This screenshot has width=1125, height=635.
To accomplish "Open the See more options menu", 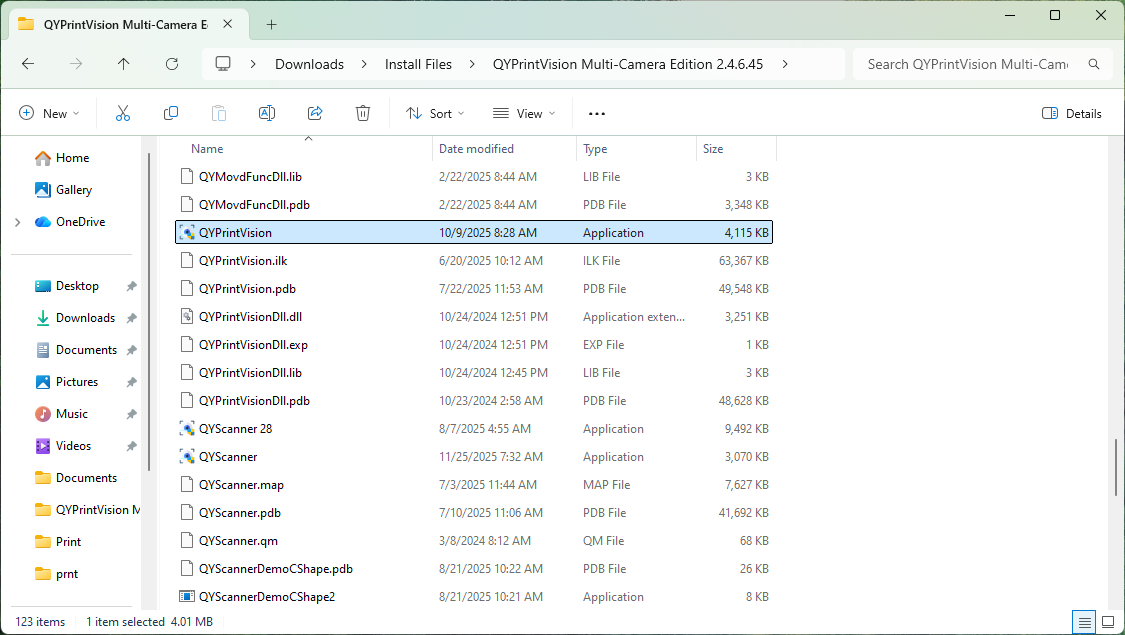I will 597,113.
